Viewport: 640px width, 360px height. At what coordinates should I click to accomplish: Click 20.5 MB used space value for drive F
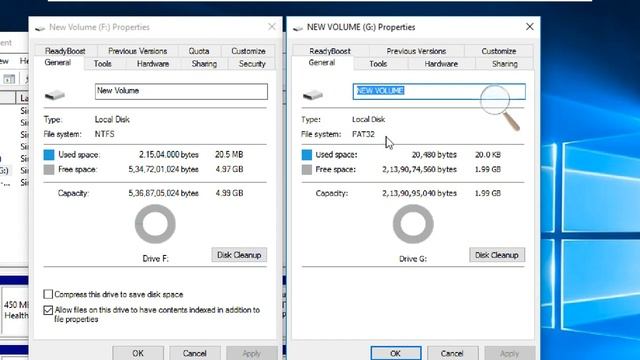coord(229,155)
